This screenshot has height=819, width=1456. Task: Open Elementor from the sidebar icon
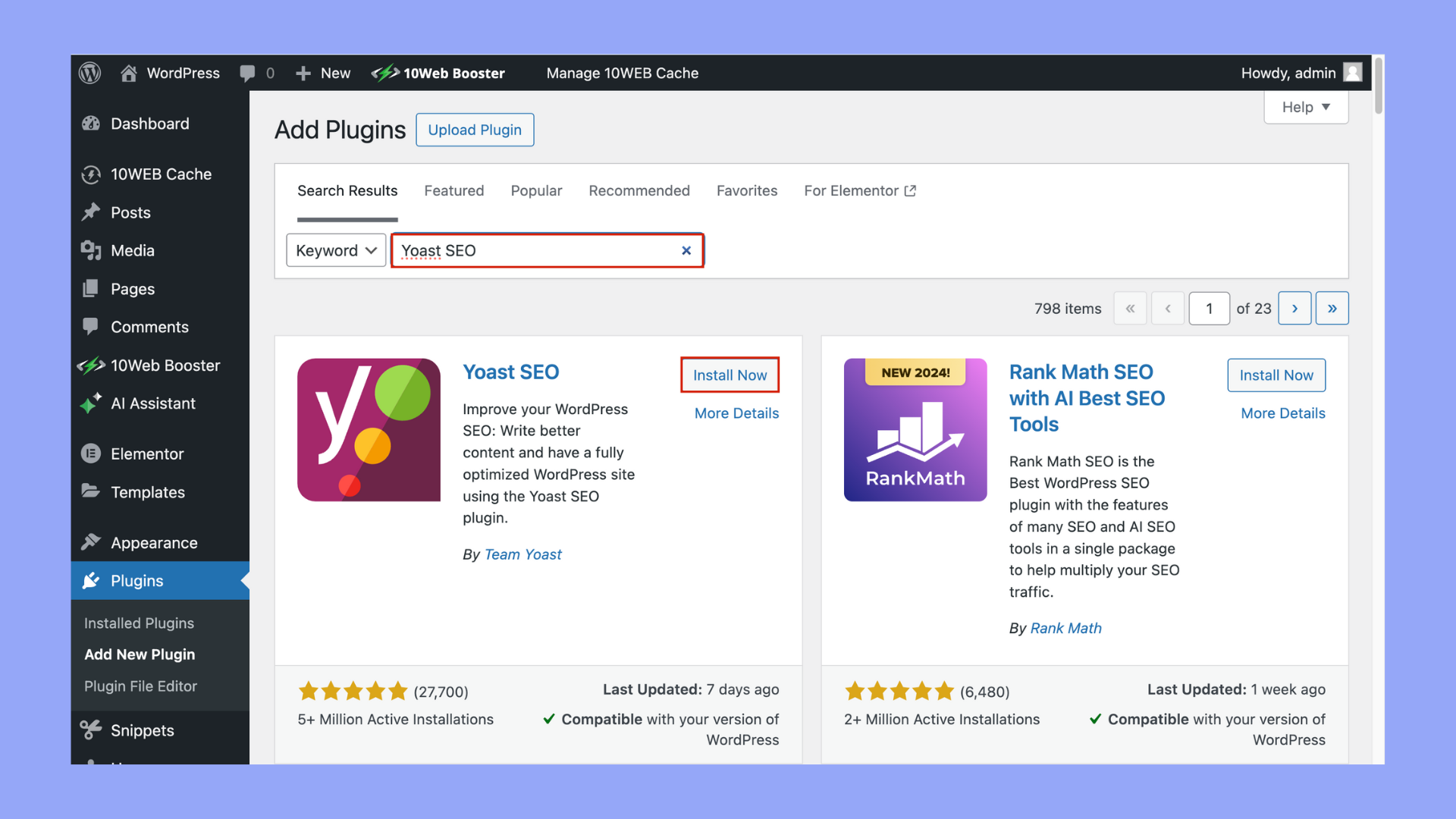click(x=90, y=453)
